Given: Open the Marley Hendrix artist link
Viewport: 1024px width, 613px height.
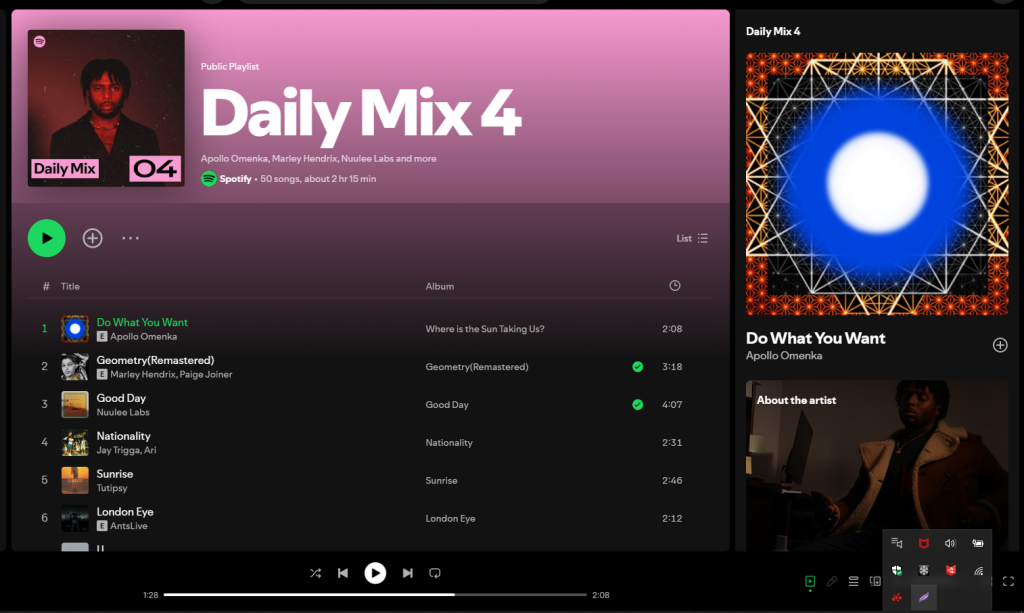Looking at the screenshot, I should tap(143, 375).
